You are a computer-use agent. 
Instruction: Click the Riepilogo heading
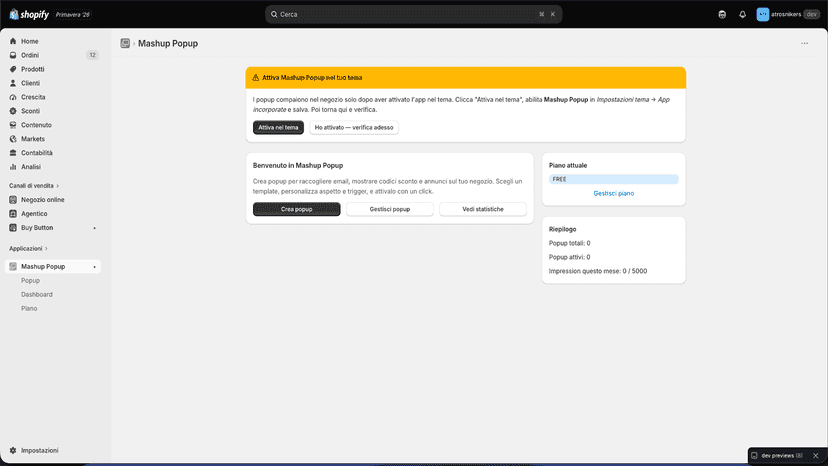point(562,229)
